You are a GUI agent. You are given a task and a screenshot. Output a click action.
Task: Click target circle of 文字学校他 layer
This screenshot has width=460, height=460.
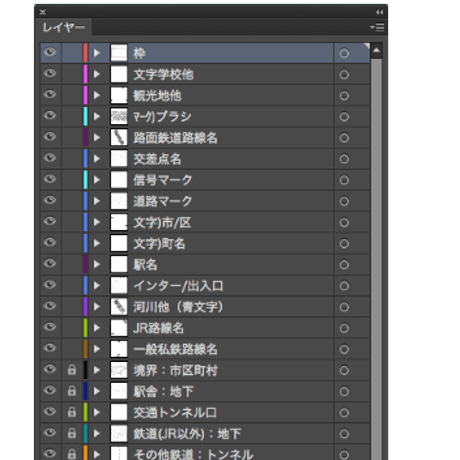344,74
